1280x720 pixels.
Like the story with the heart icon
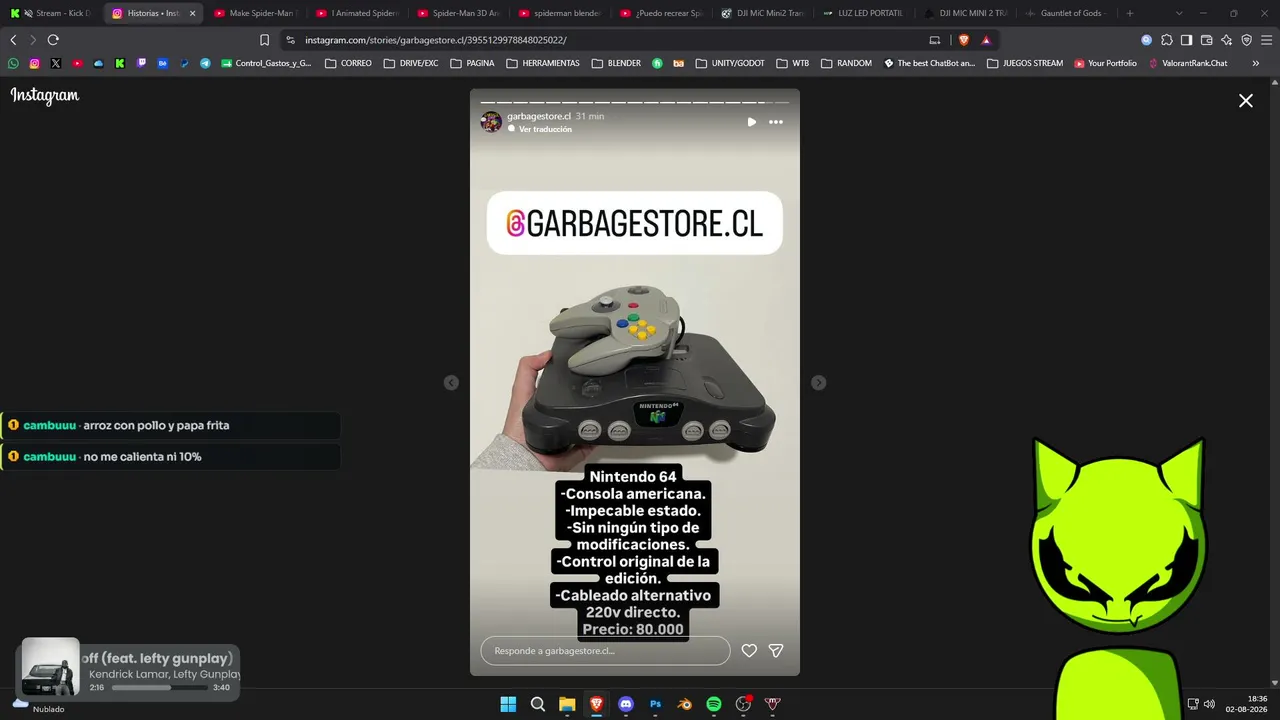(x=749, y=651)
